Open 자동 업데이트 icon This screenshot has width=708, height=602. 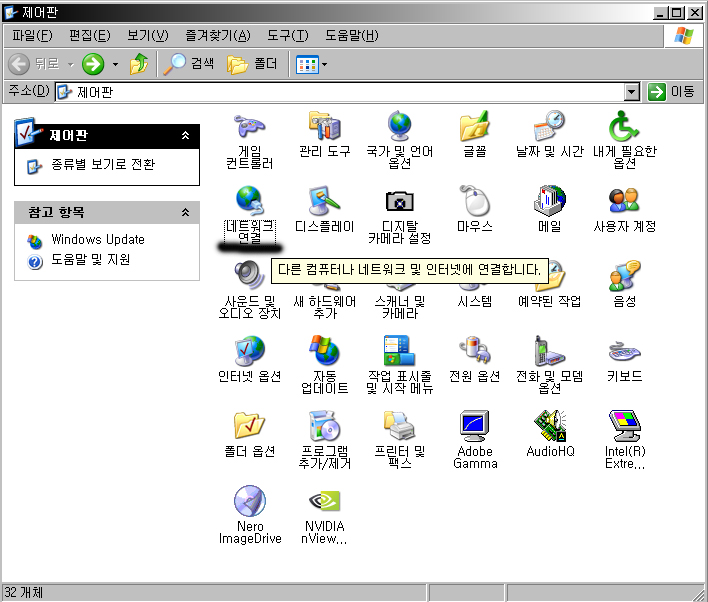(x=324, y=350)
